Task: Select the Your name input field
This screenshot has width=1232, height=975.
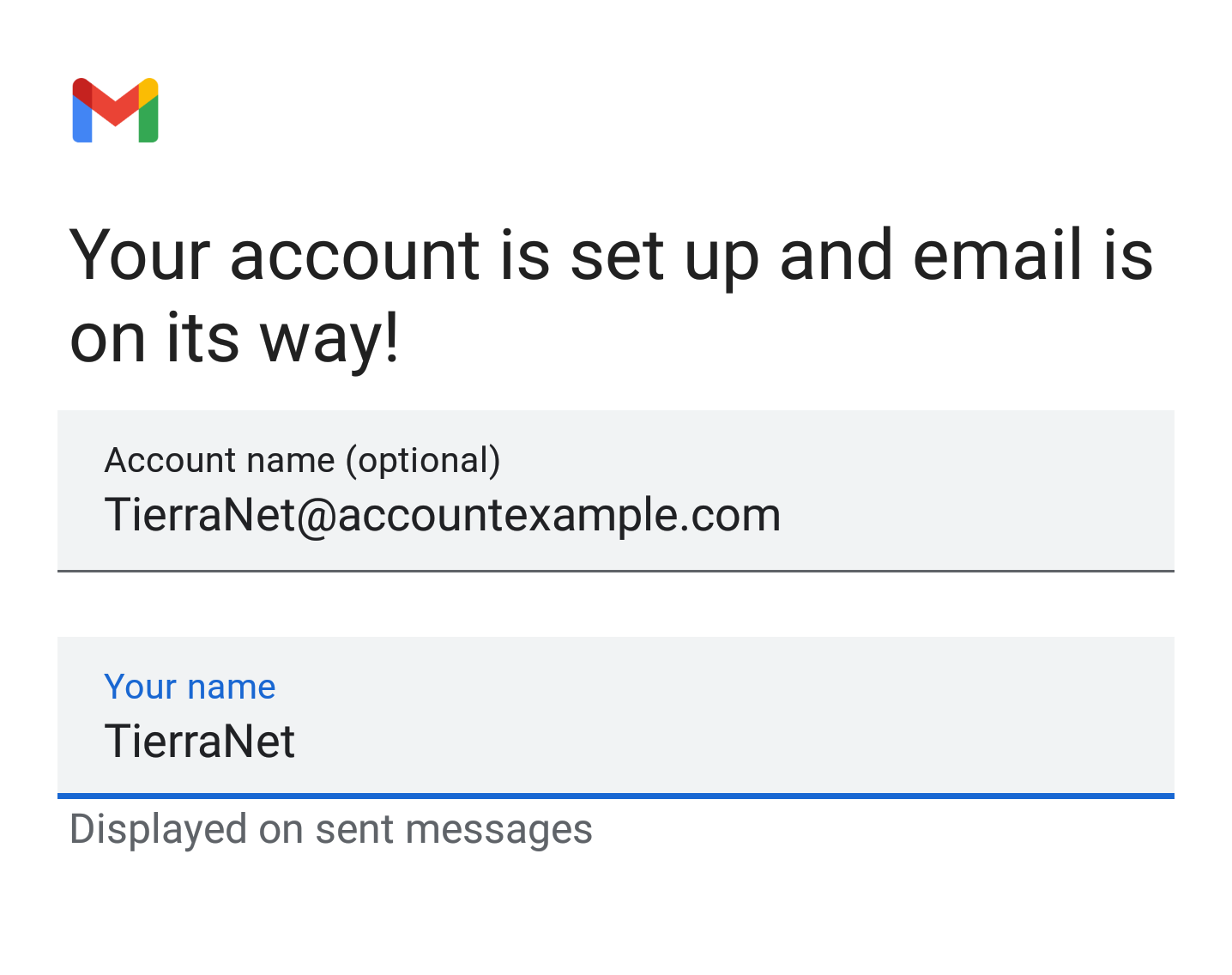Action: click(x=615, y=717)
